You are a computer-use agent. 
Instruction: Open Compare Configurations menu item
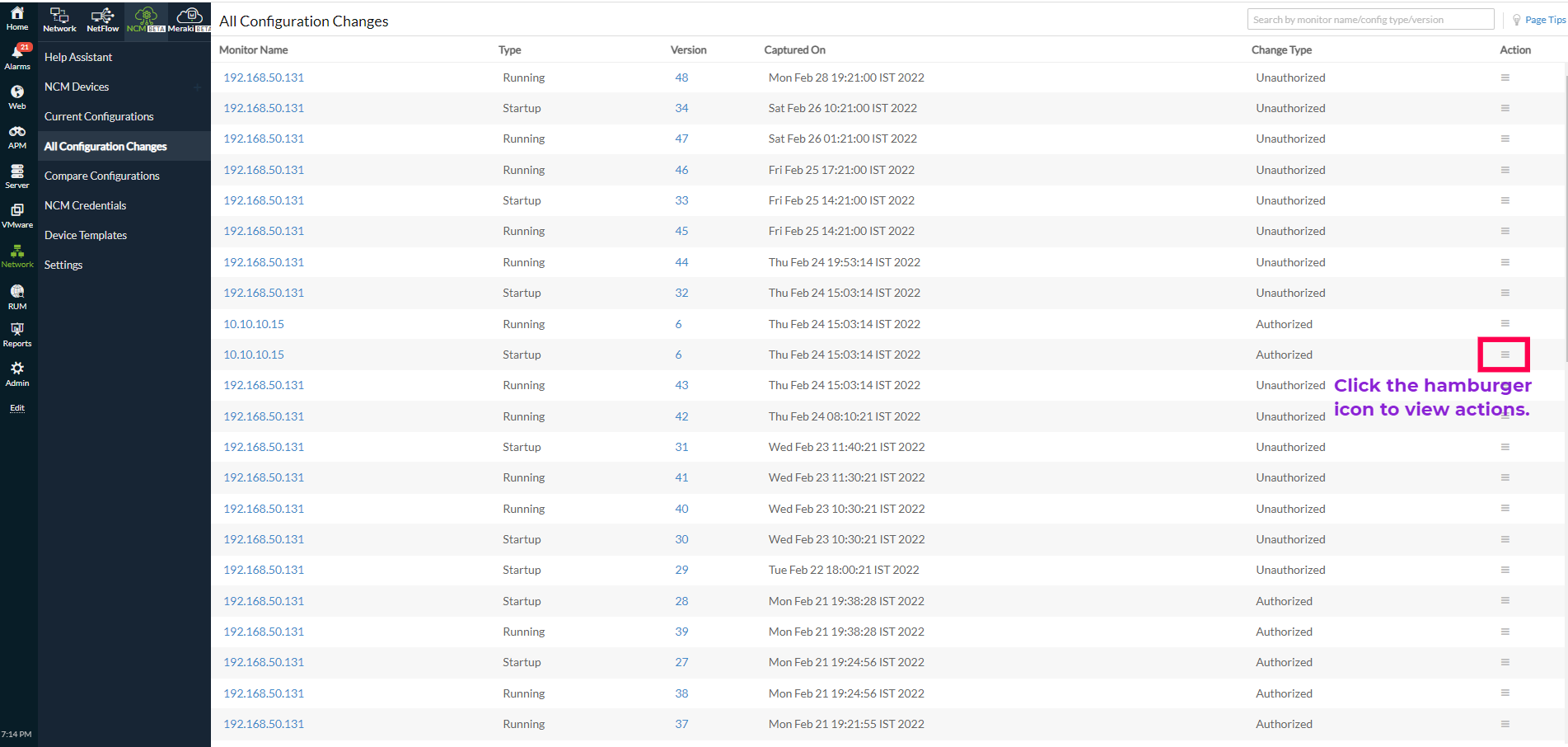[102, 176]
